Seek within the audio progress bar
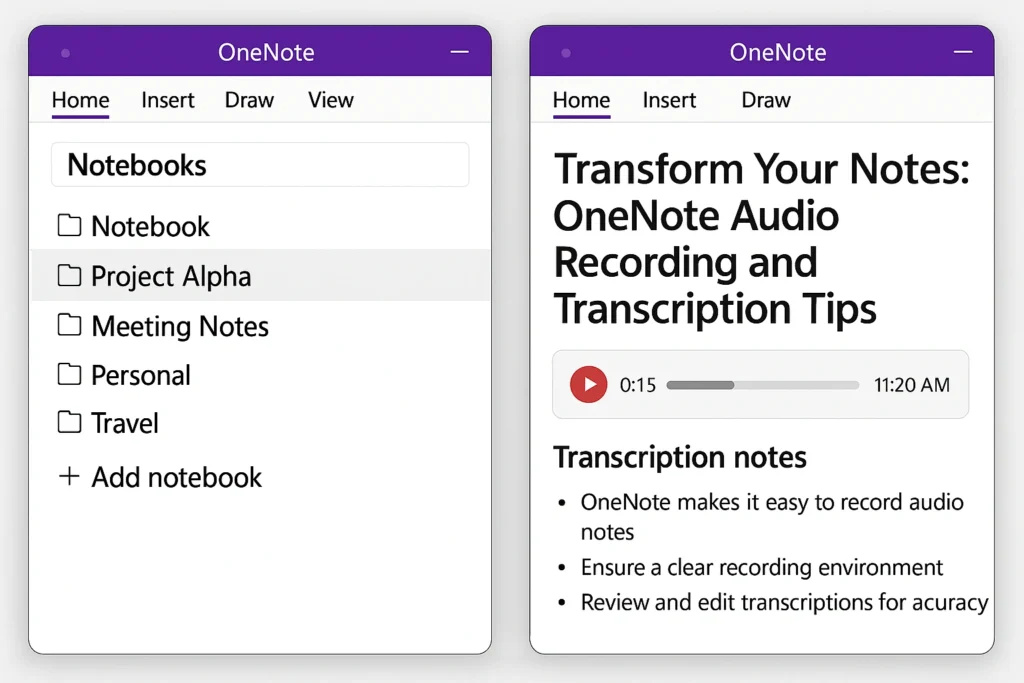The height and width of the screenshot is (683, 1024). tap(762, 385)
